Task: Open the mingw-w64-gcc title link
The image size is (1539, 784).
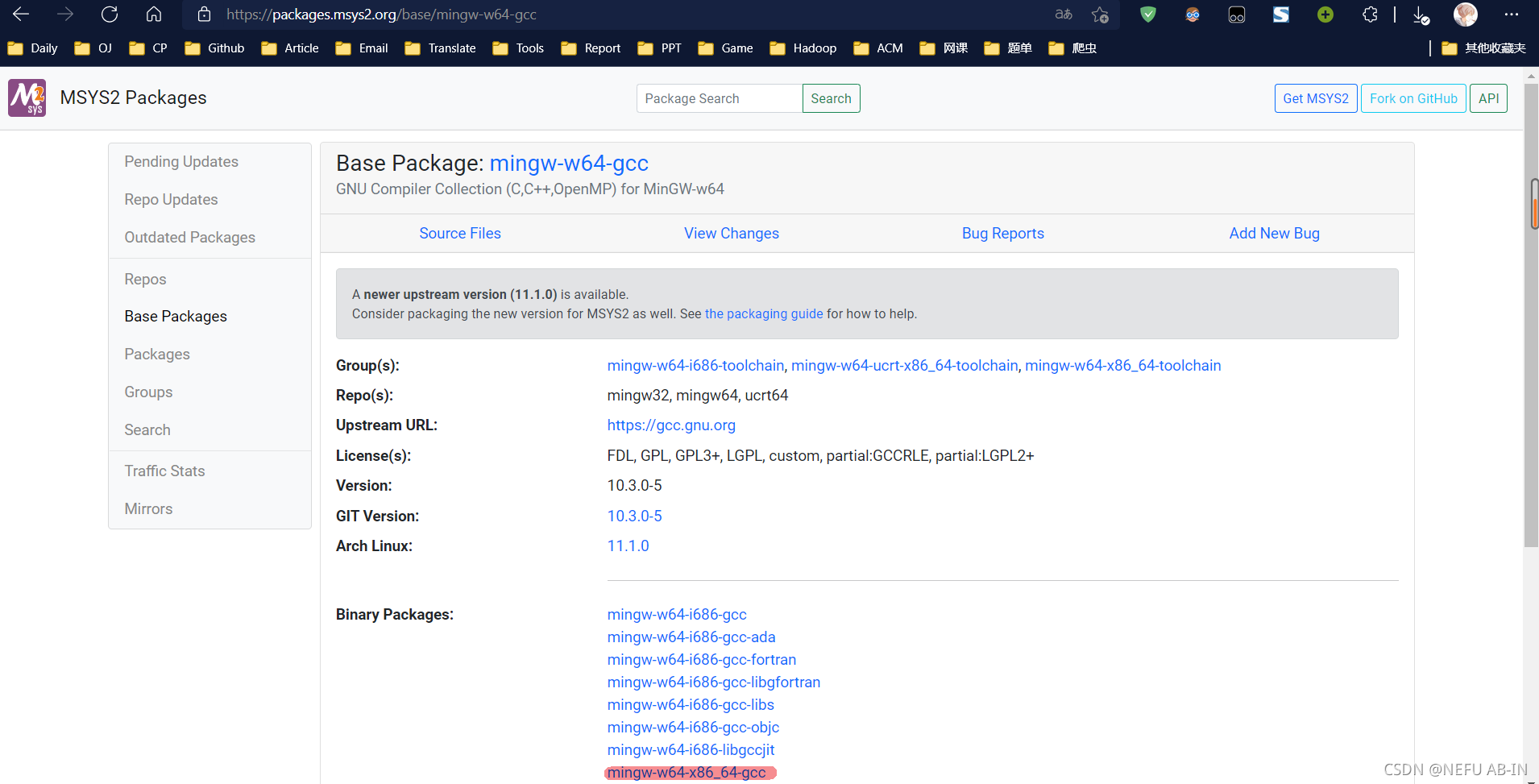Action: coord(569,164)
